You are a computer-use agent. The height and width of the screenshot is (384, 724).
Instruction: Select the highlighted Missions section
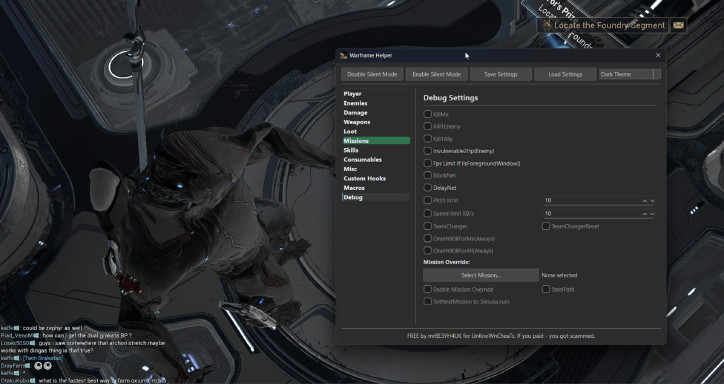376,141
